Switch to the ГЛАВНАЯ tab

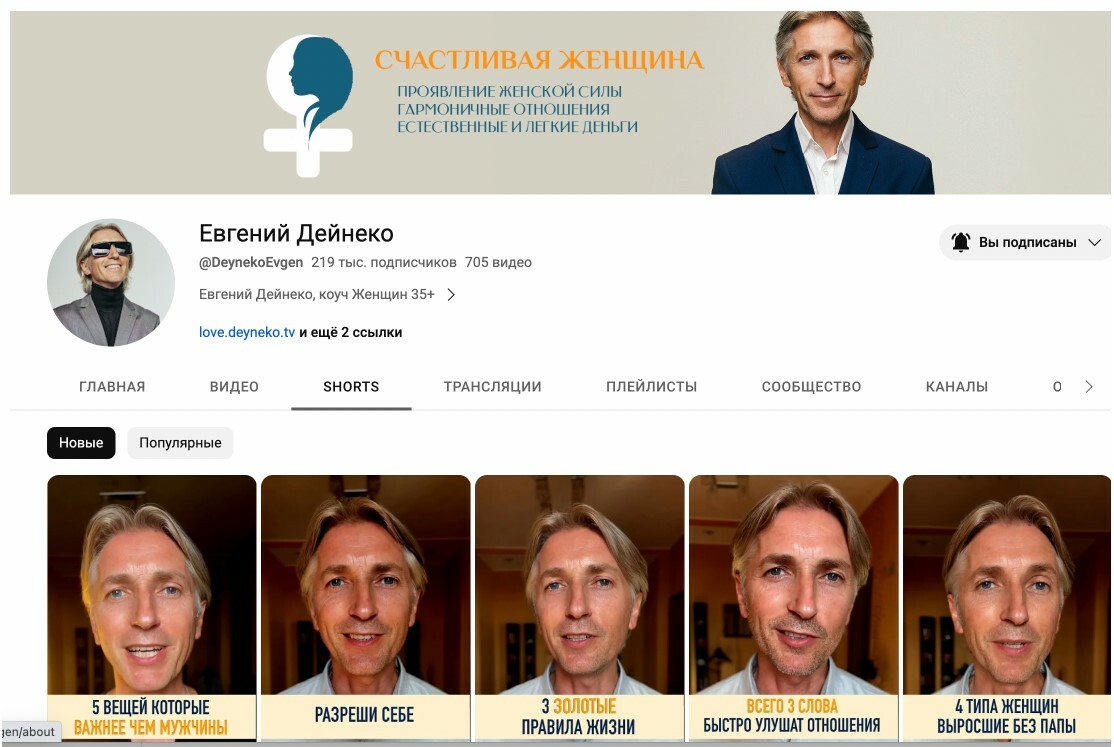point(112,387)
